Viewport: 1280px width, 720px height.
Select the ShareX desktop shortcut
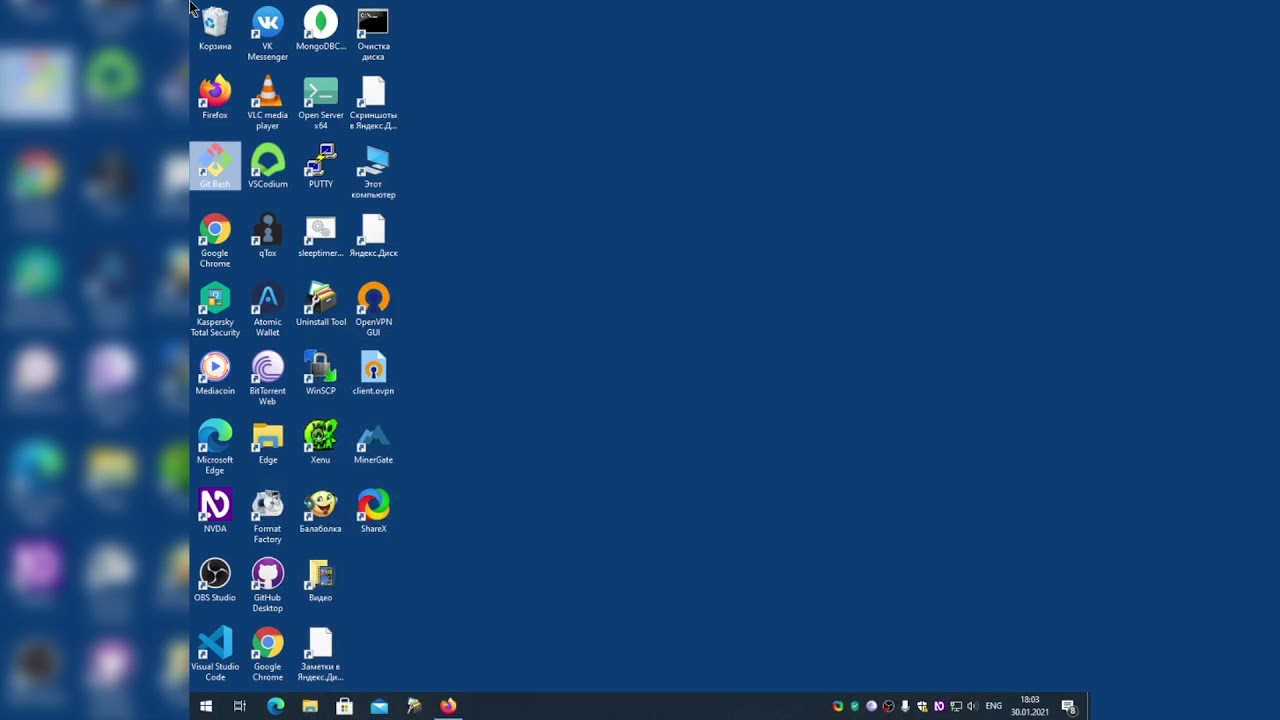pos(373,512)
